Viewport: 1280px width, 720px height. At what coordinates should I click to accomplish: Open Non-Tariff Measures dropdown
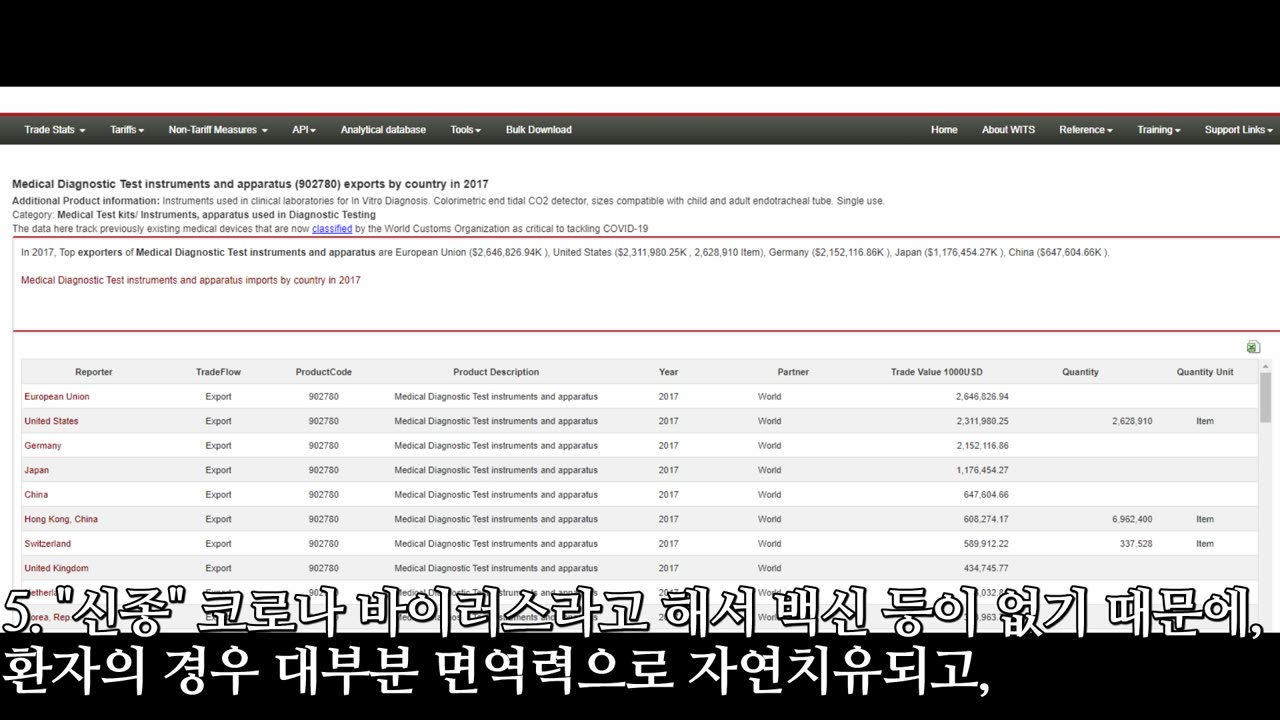tap(218, 130)
